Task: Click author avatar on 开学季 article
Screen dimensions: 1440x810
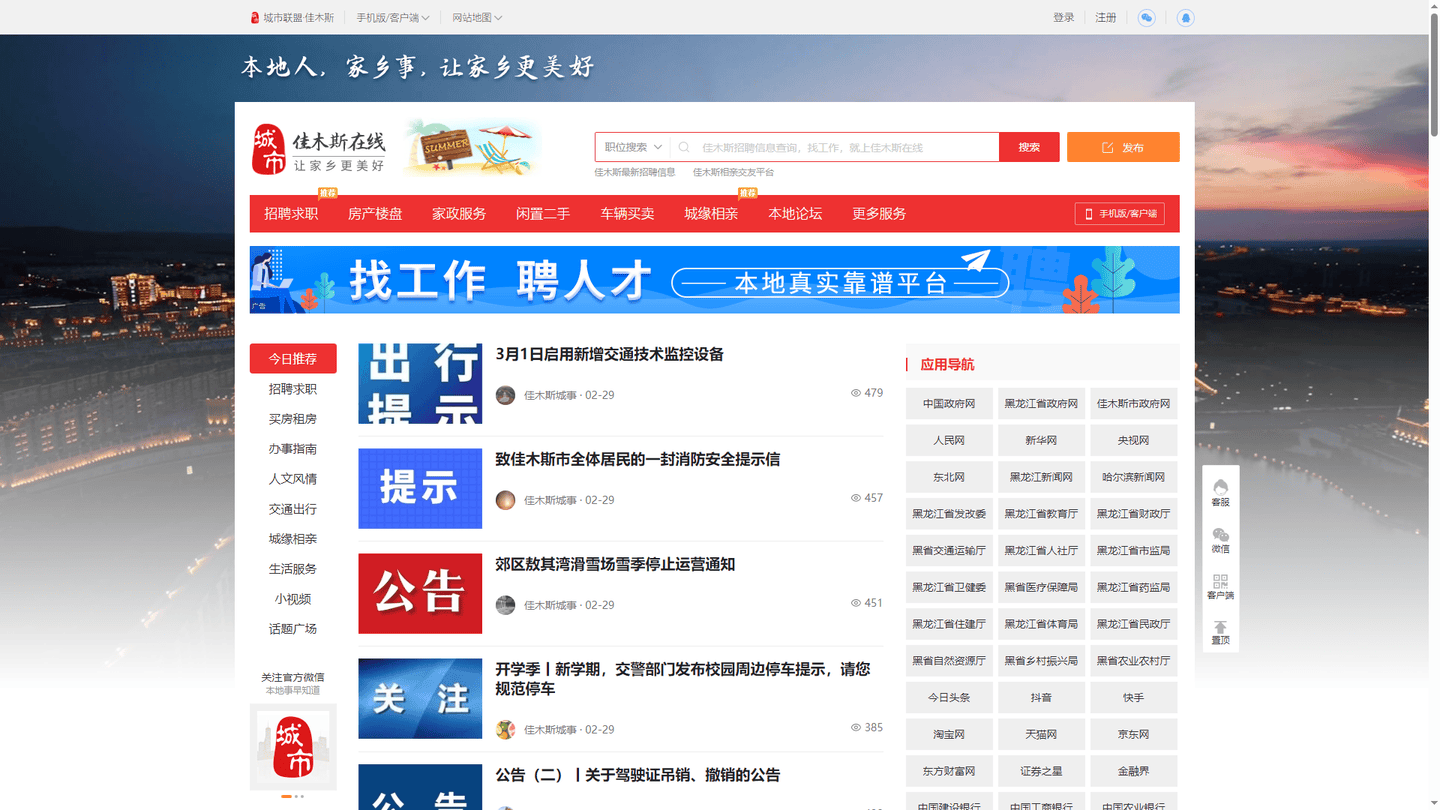Action: pos(506,730)
